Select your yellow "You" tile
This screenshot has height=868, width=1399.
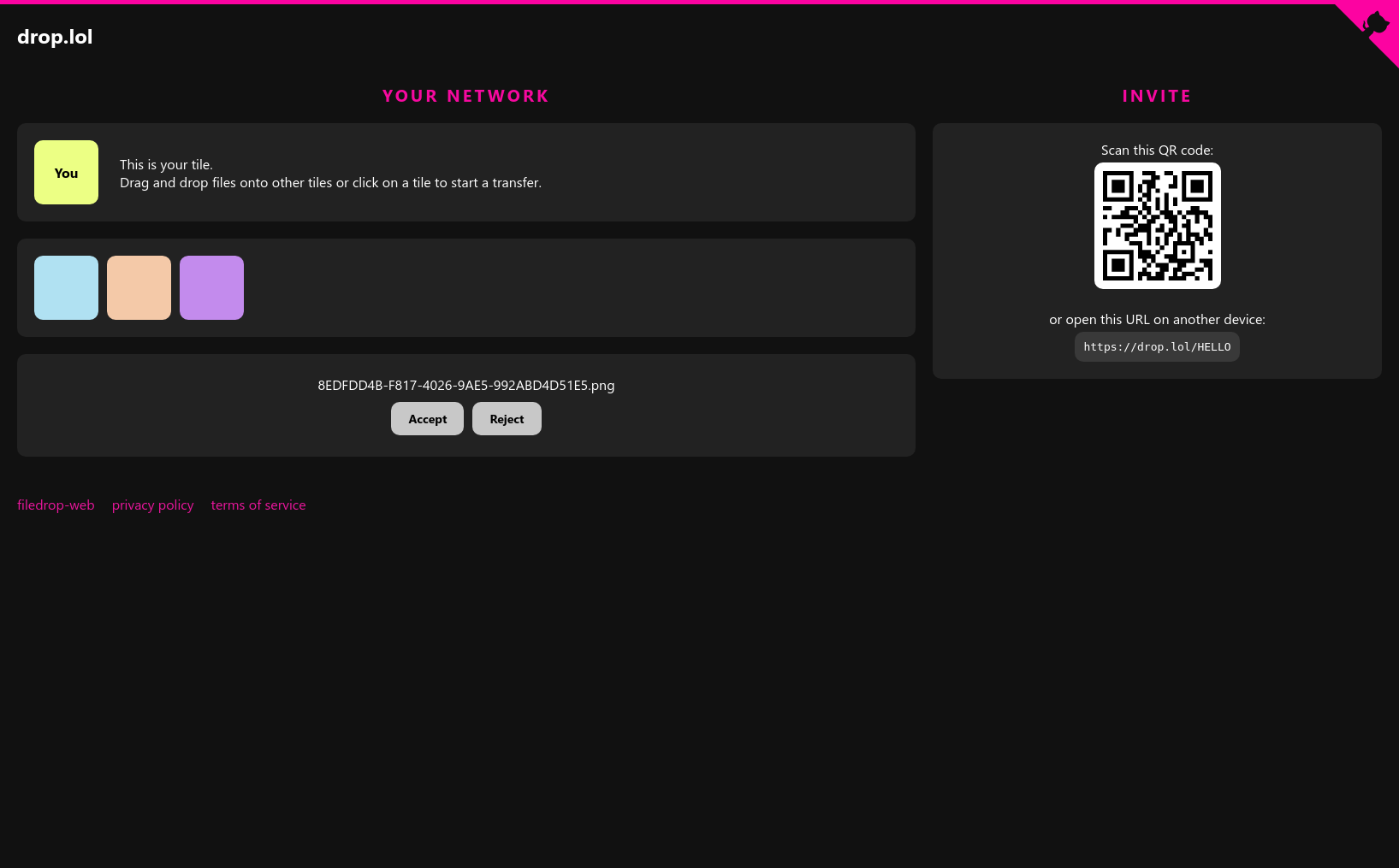click(x=66, y=173)
